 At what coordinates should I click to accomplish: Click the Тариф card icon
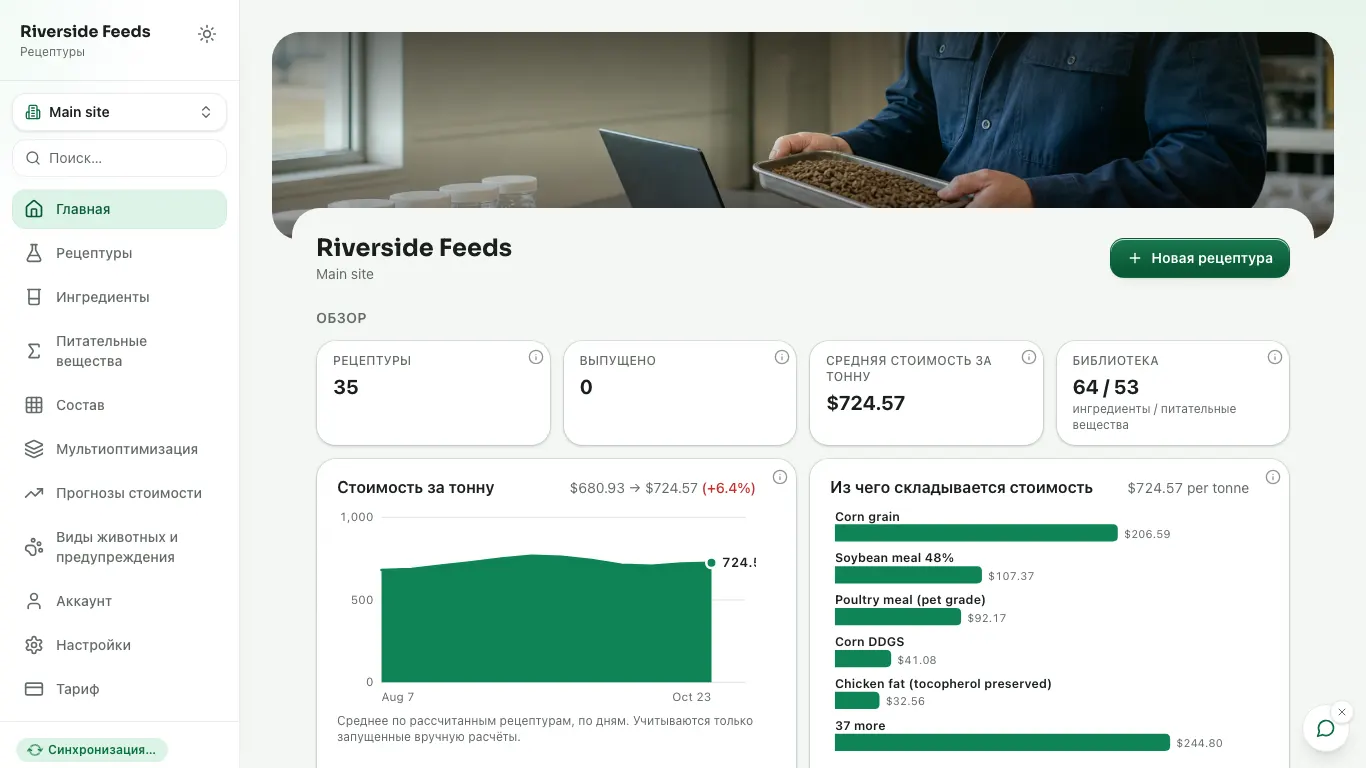[34, 689]
